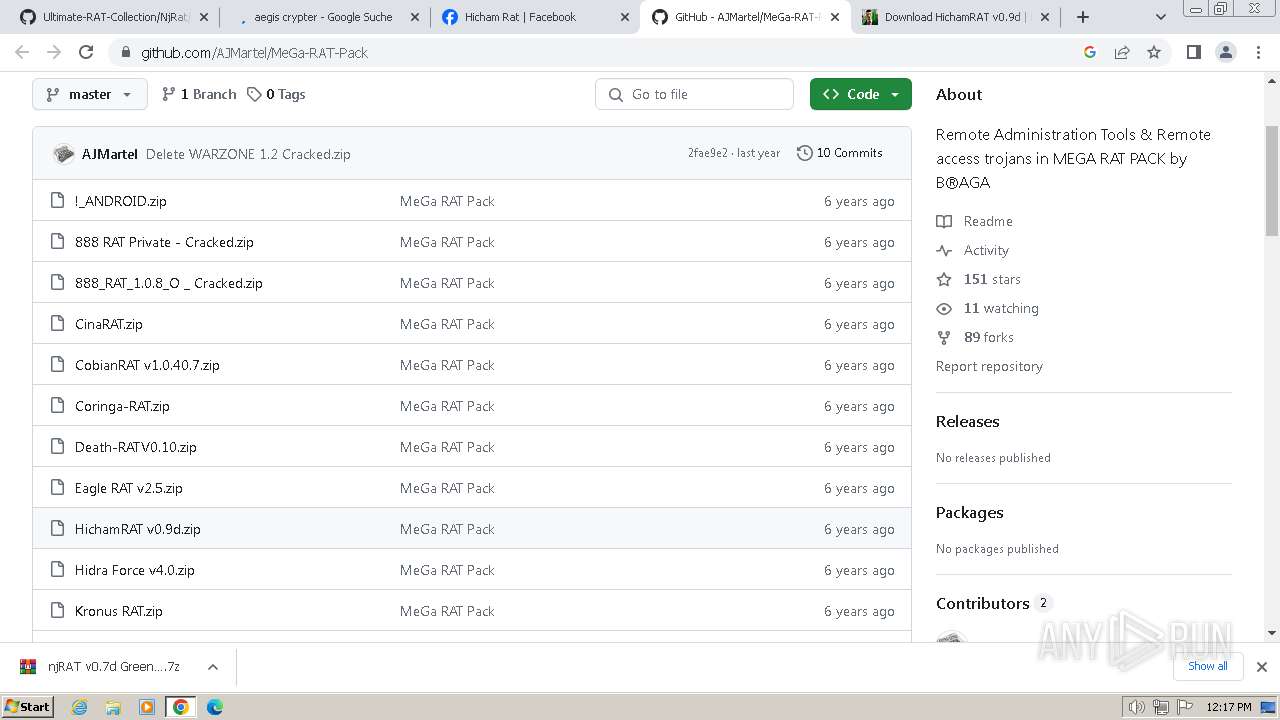This screenshot has height=720, width=1280.
Task: View the 1 Branch link
Action: pyautogui.click(x=199, y=94)
